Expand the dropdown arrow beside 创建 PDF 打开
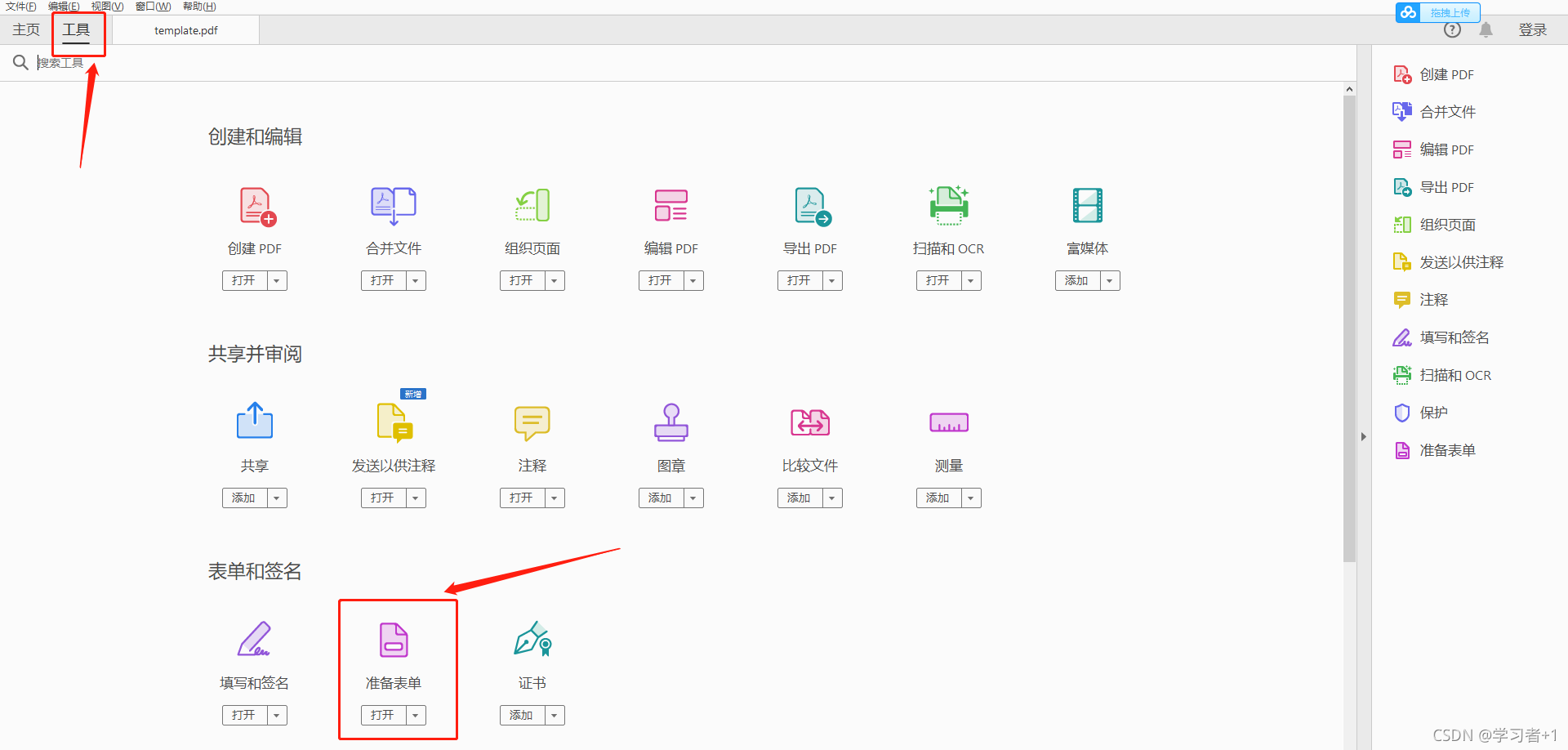The image size is (1568, 750). pyautogui.click(x=277, y=281)
